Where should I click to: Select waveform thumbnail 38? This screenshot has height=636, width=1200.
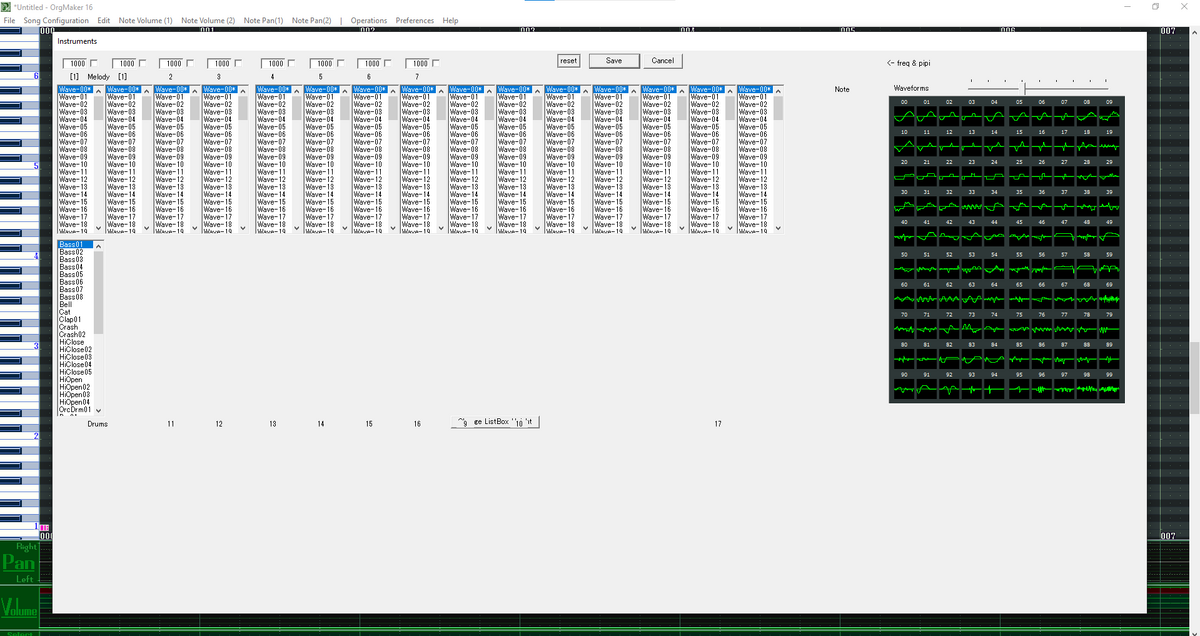point(1087,204)
